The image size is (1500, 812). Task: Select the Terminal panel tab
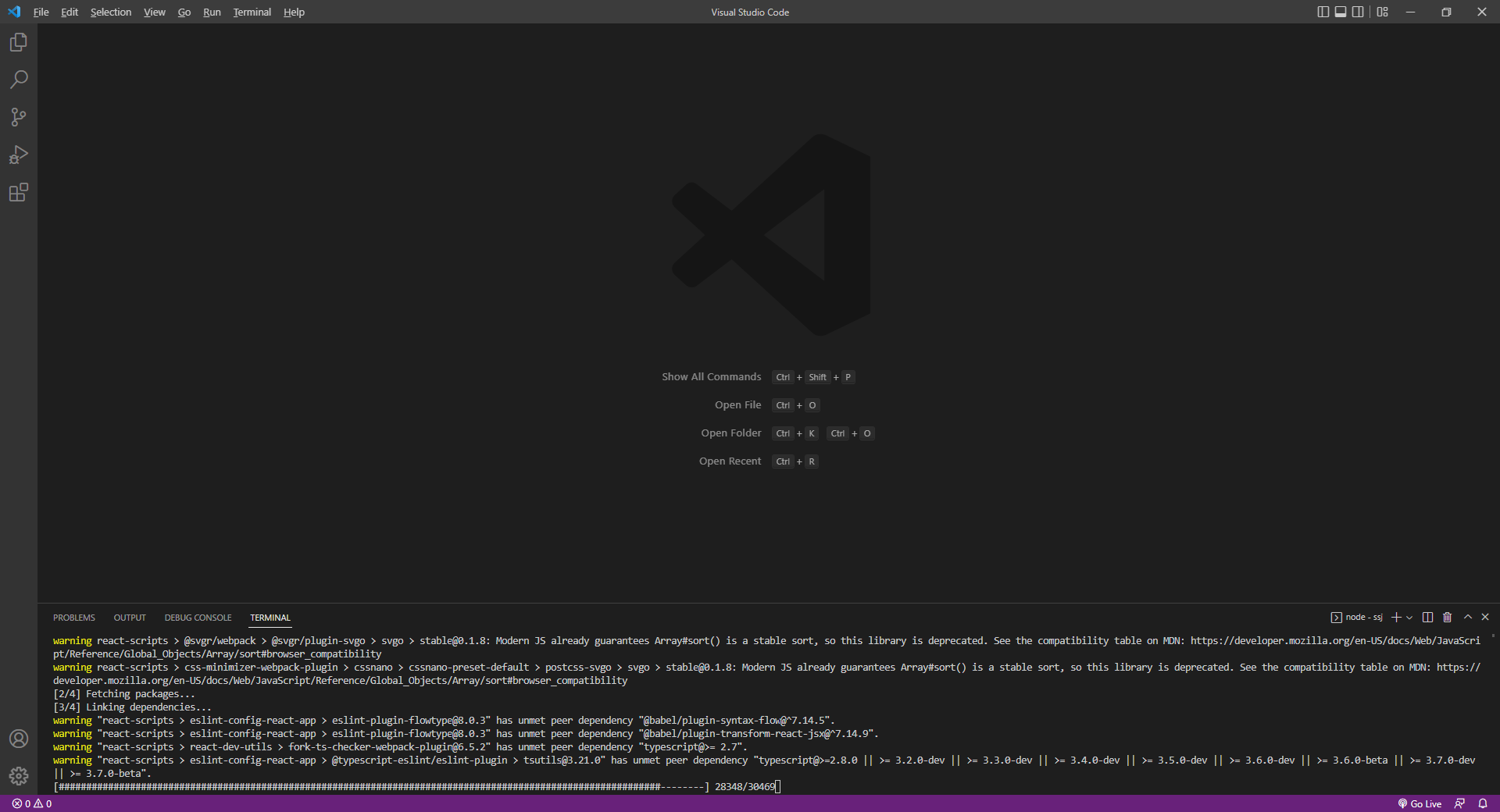click(270, 618)
